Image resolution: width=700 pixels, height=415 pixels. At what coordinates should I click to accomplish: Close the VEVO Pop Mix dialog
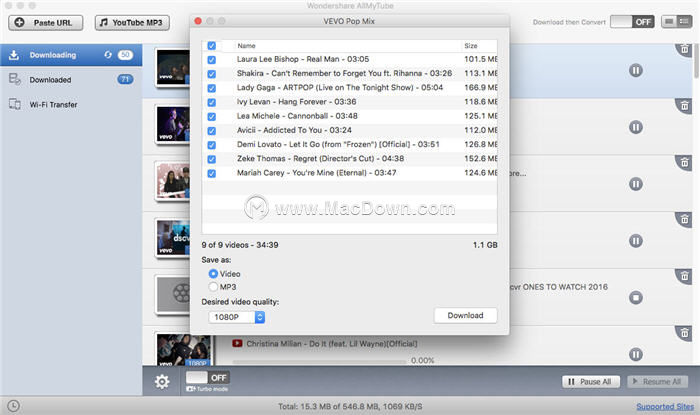198,21
